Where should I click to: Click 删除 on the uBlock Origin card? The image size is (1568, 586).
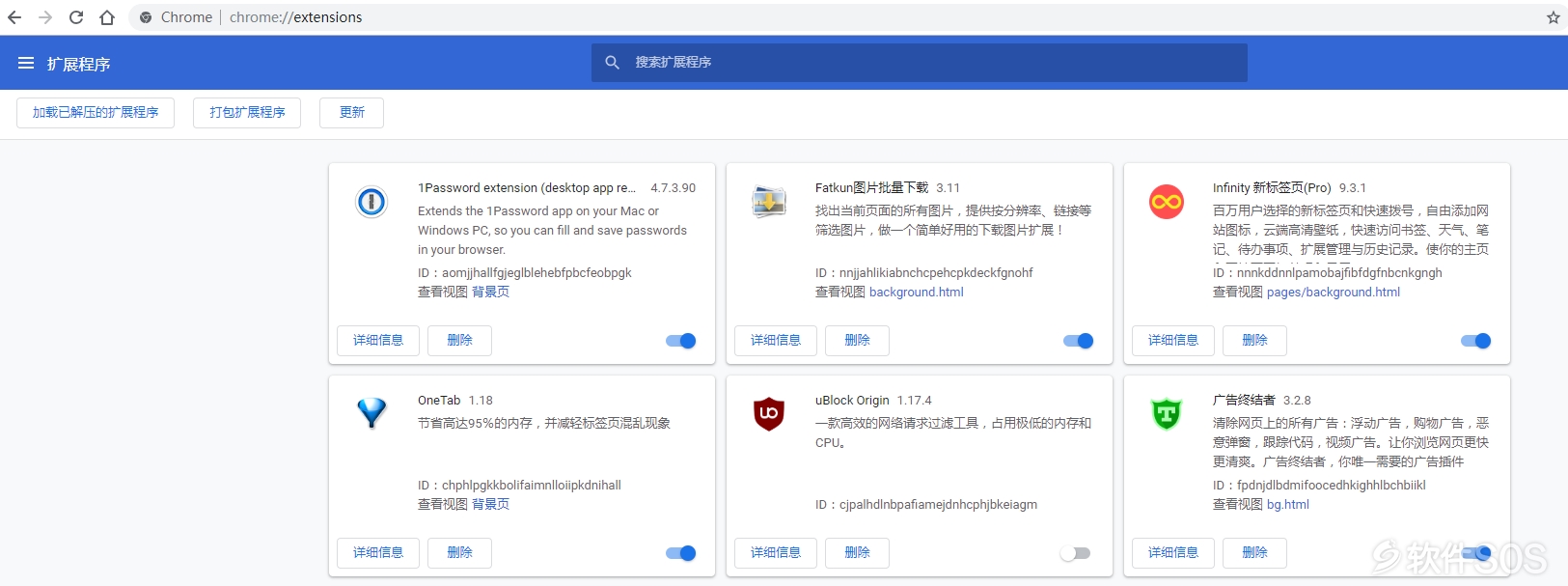[858, 553]
